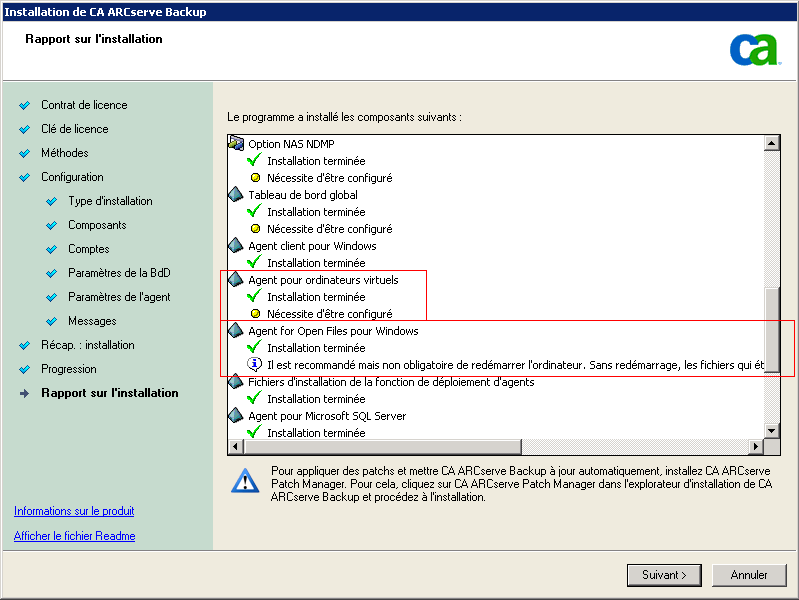
Task: Select the Tableau de bord global row
Action: pyautogui.click(x=303, y=195)
